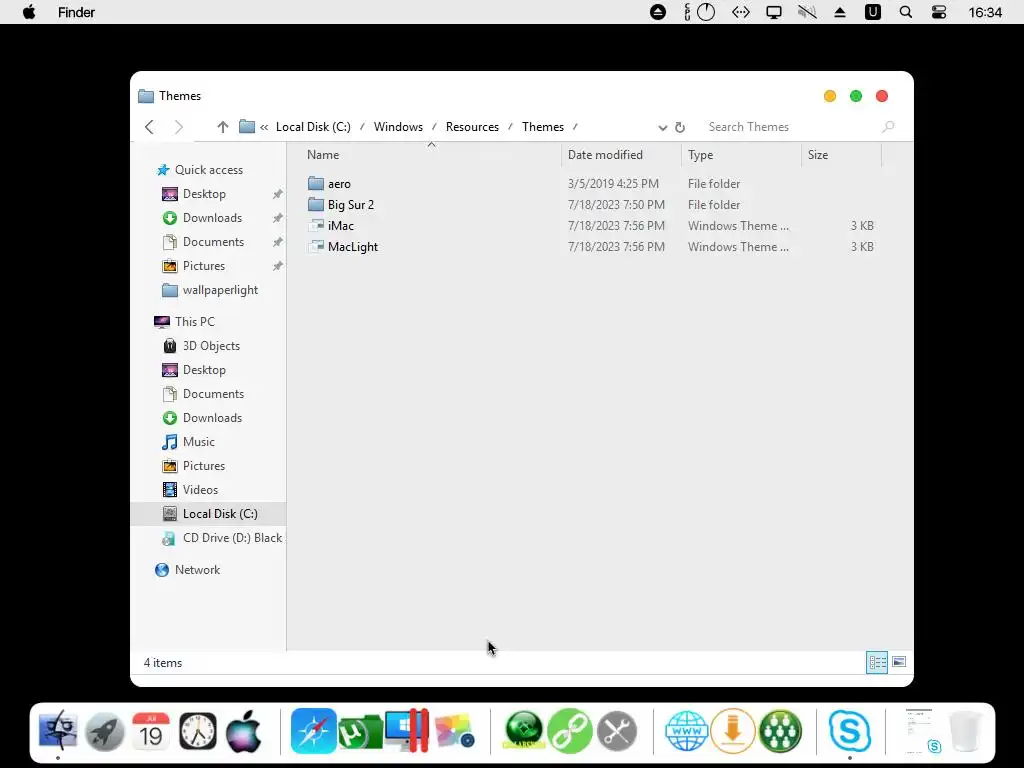This screenshot has width=1024, height=768.
Task: Open the Clock app in dock
Action: coord(197,731)
